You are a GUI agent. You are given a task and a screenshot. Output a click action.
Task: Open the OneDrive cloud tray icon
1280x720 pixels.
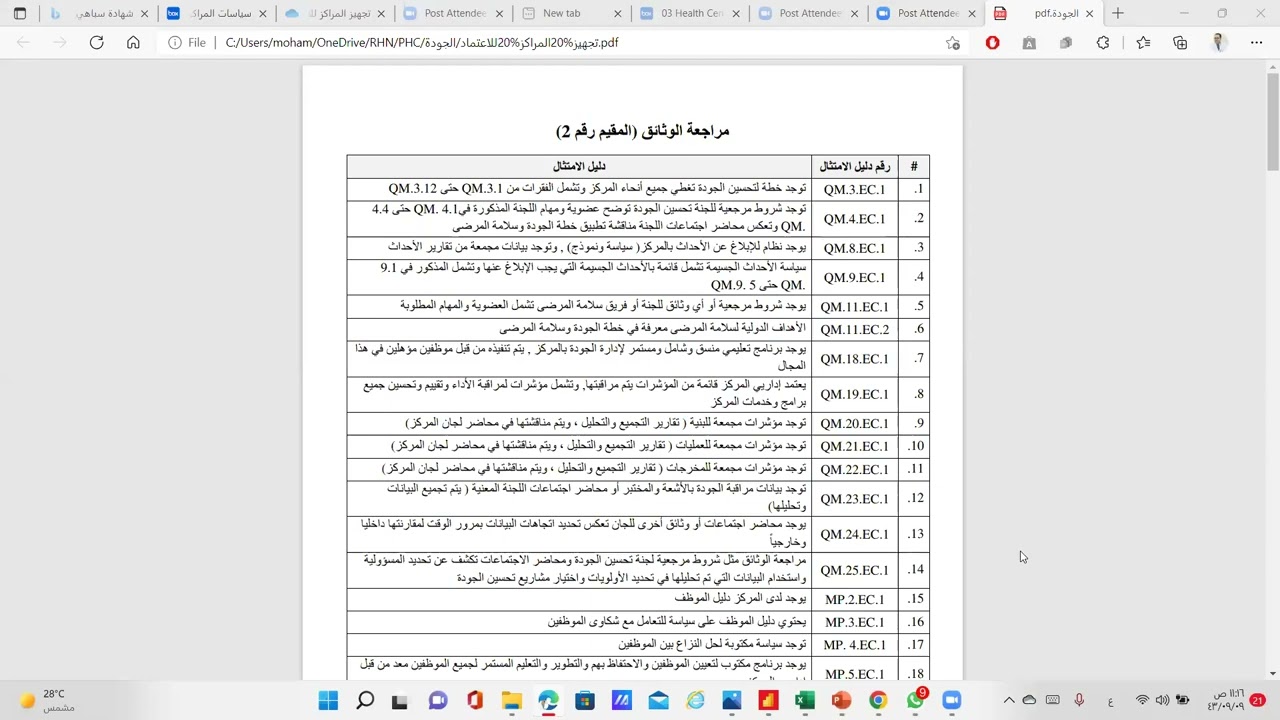[x=1029, y=701]
